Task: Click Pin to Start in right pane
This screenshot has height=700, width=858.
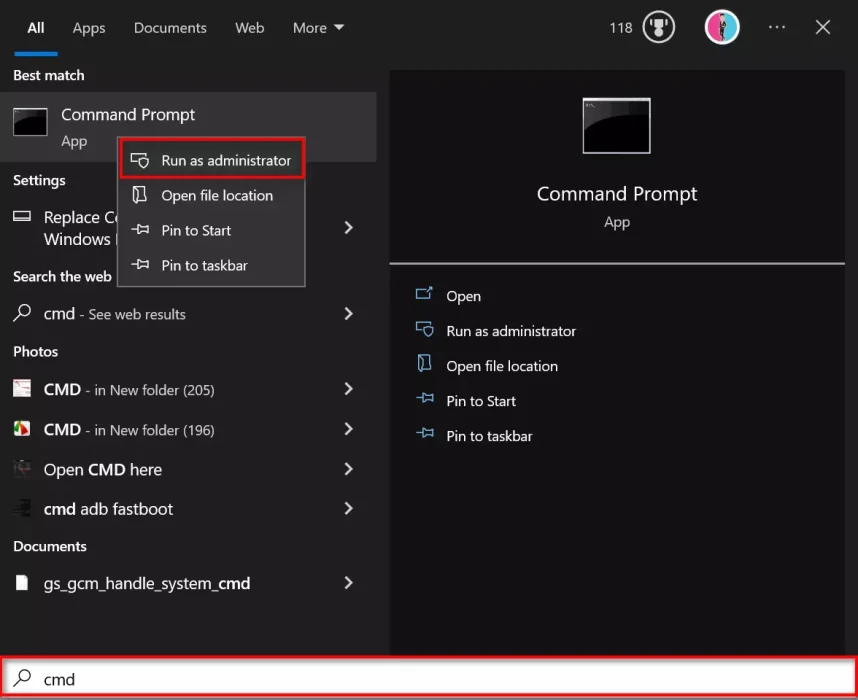Action: click(481, 401)
